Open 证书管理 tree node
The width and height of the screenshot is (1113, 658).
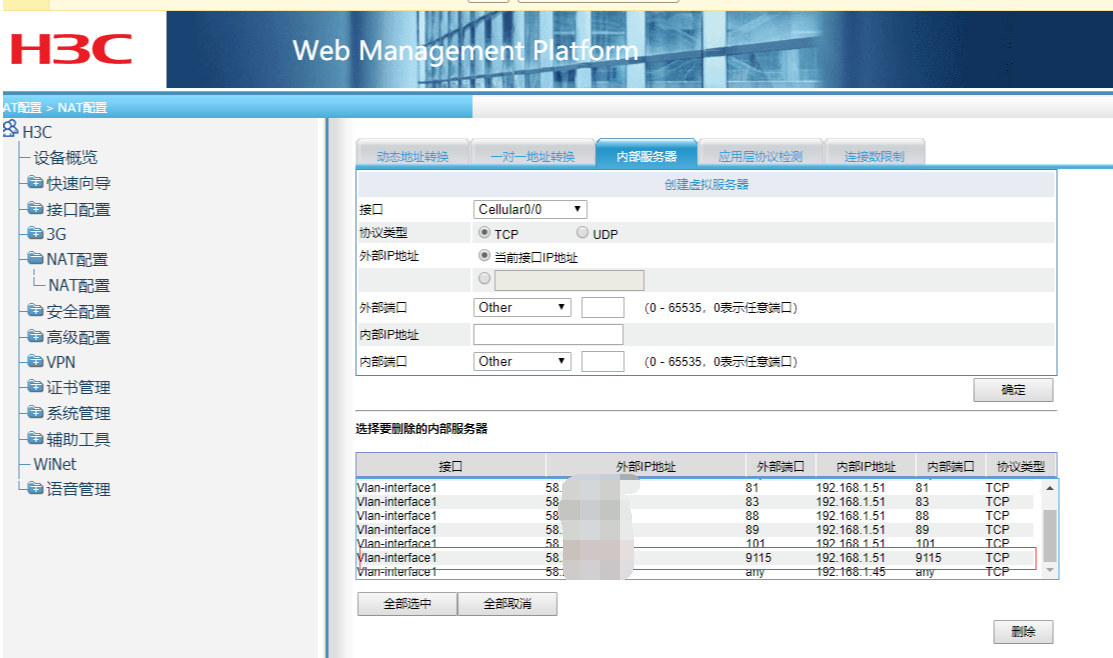(x=78, y=388)
